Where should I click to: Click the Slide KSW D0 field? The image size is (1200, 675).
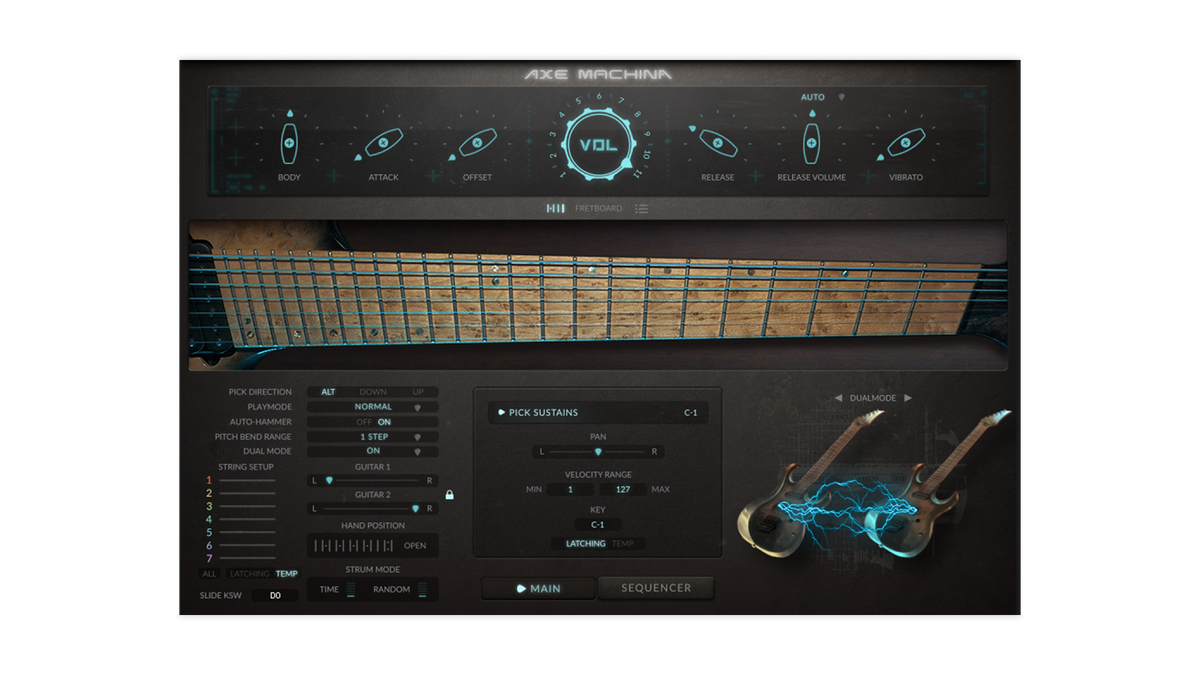[275, 595]
